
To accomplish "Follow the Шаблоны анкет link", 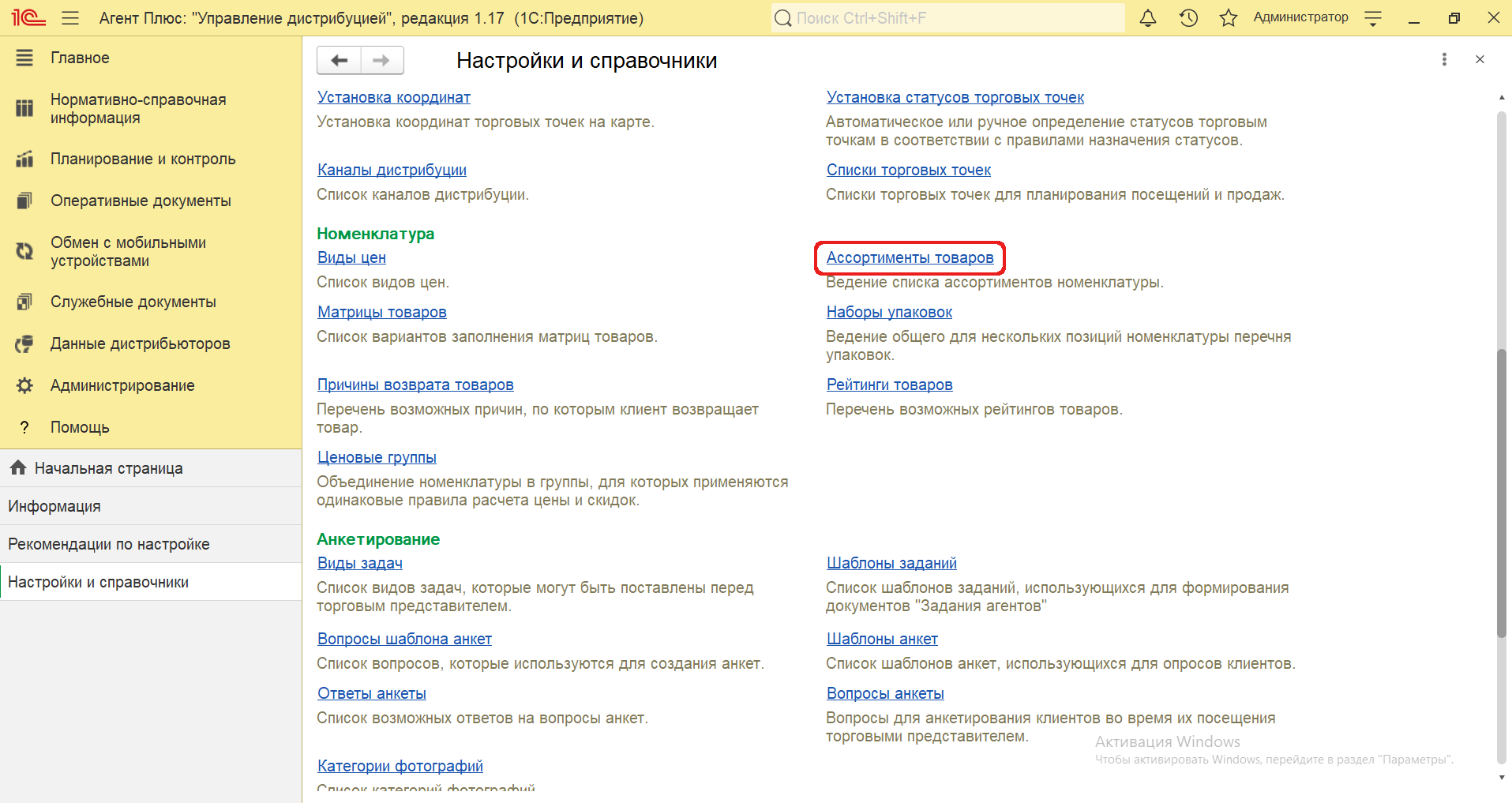I will click(882, 639).
